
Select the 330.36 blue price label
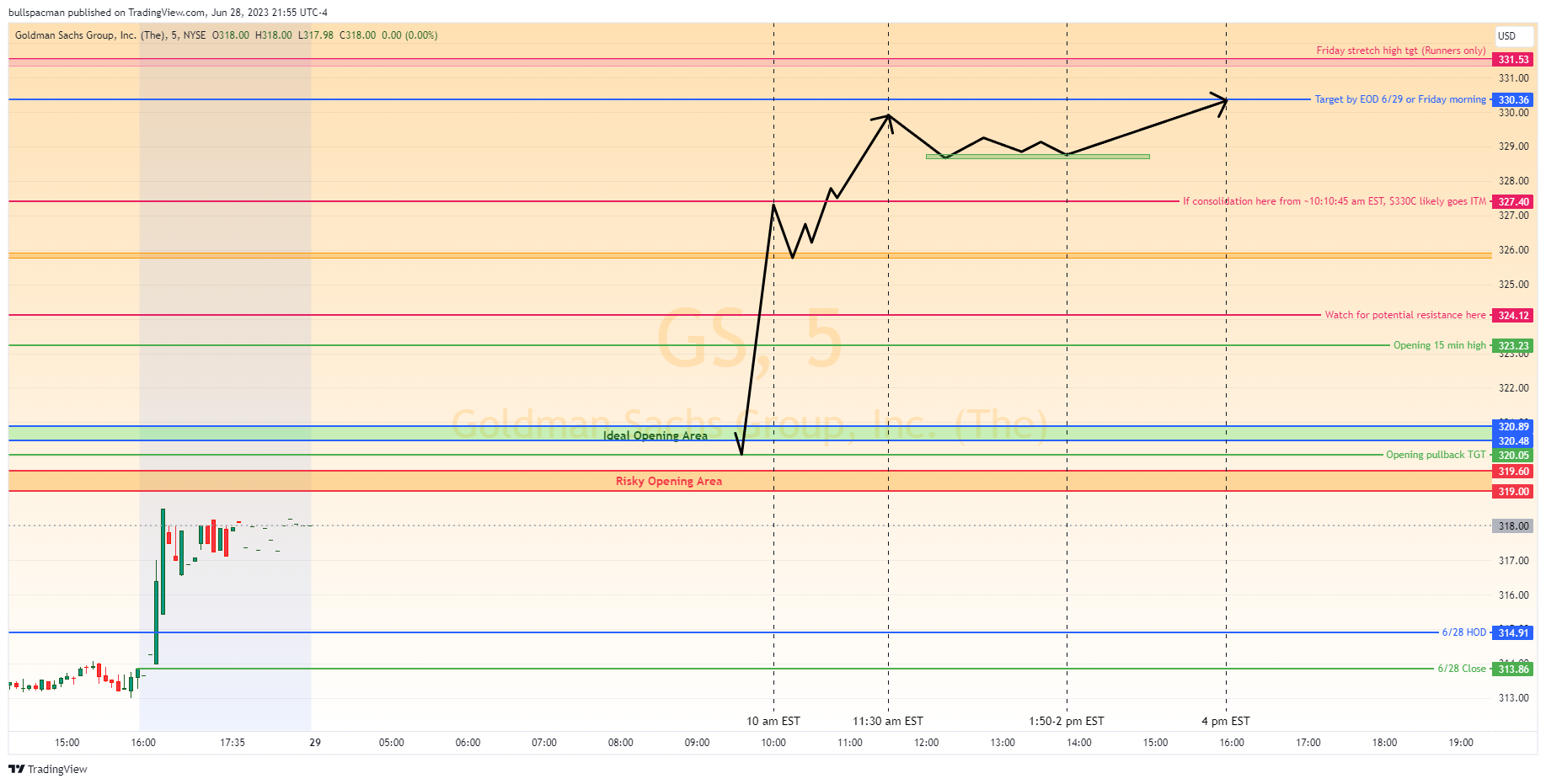1513,99
